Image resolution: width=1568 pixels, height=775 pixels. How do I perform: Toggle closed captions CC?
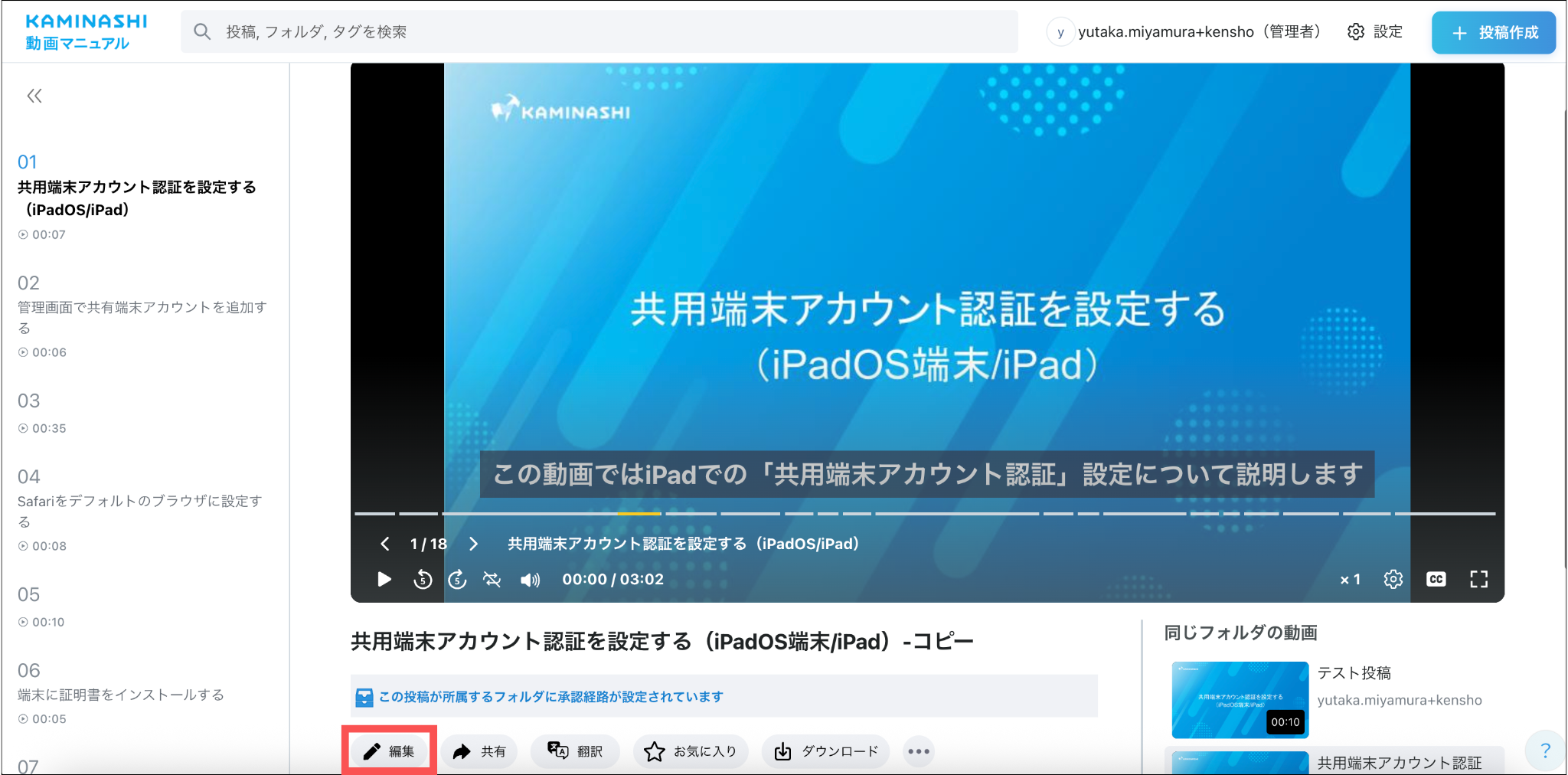pyautogui.click(x=1436, y=579)
